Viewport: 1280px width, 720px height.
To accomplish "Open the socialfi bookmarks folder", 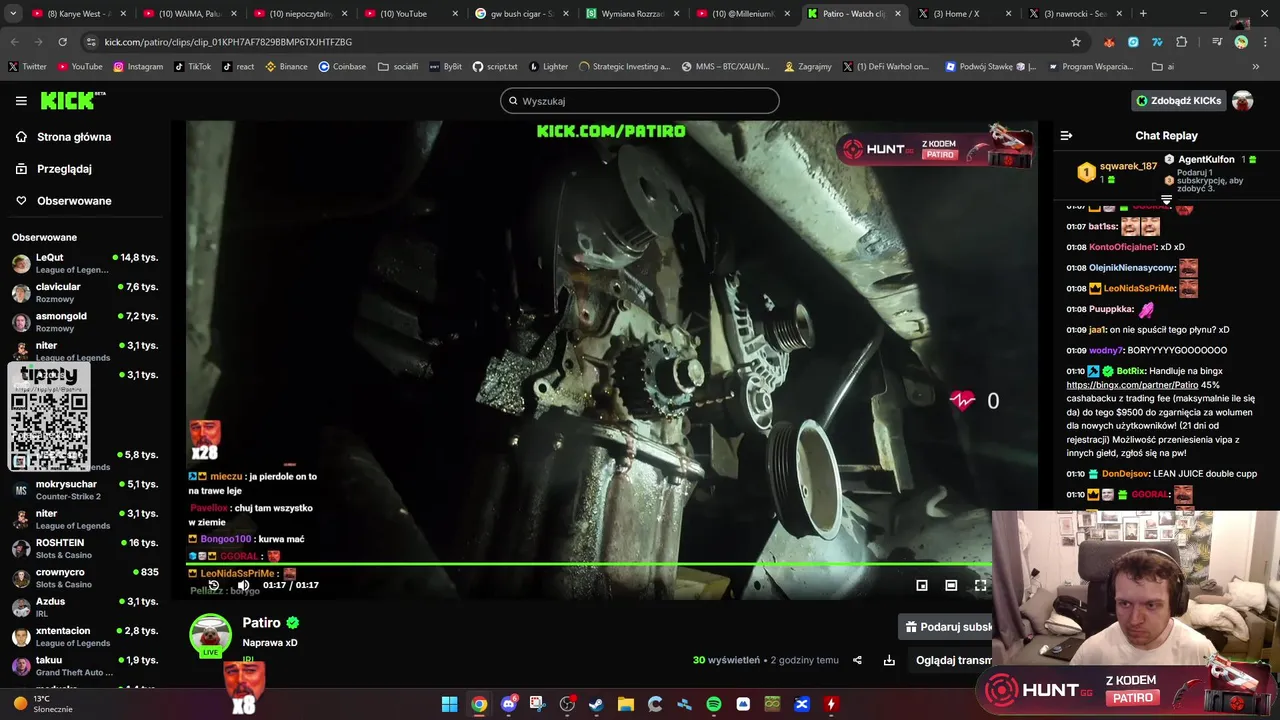I will 398,67.
